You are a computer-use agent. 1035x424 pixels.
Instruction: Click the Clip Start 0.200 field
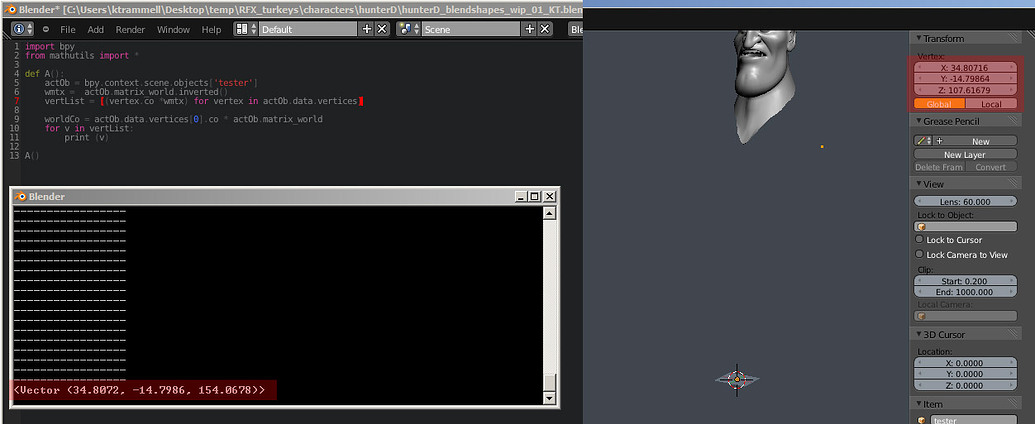pyautogui.click(x=965, y=281)
